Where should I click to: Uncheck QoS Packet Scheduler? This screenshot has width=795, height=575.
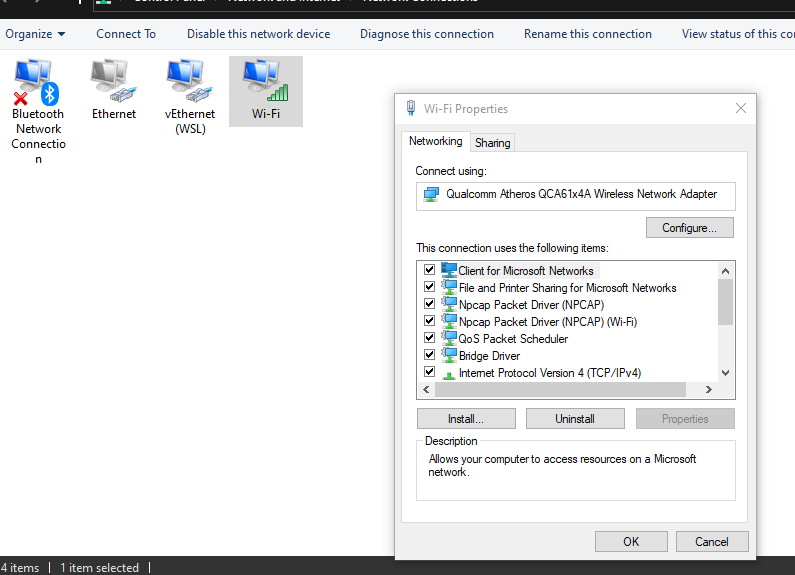[x=429, y=338]
